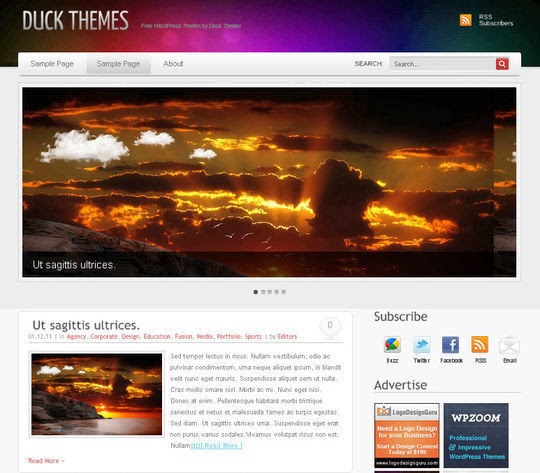
Task: Click the post date 01.12.11
Action: [x=40, y=337]
